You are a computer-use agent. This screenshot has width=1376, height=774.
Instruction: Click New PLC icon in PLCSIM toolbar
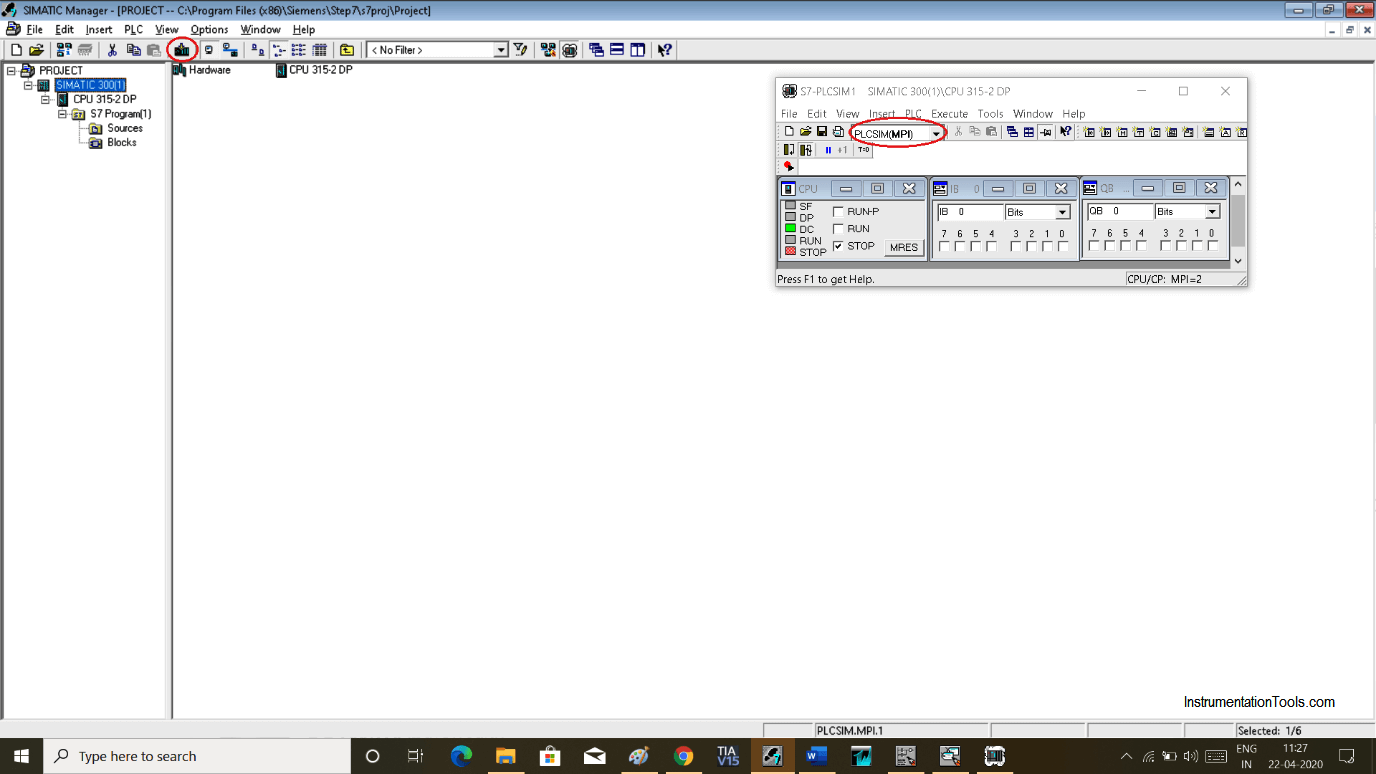point(789,132)
